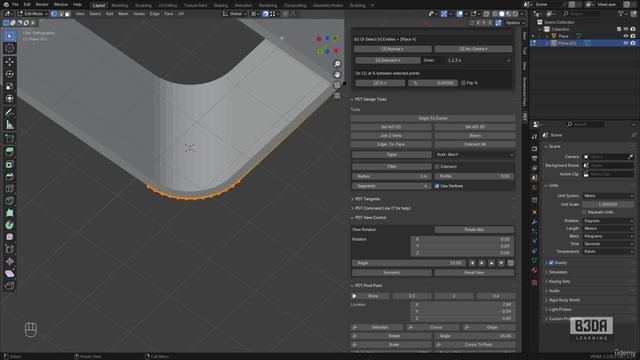Screen dimensions: 640x360
Task: Open the Mesh menu in viewport header
Action: 123,14
